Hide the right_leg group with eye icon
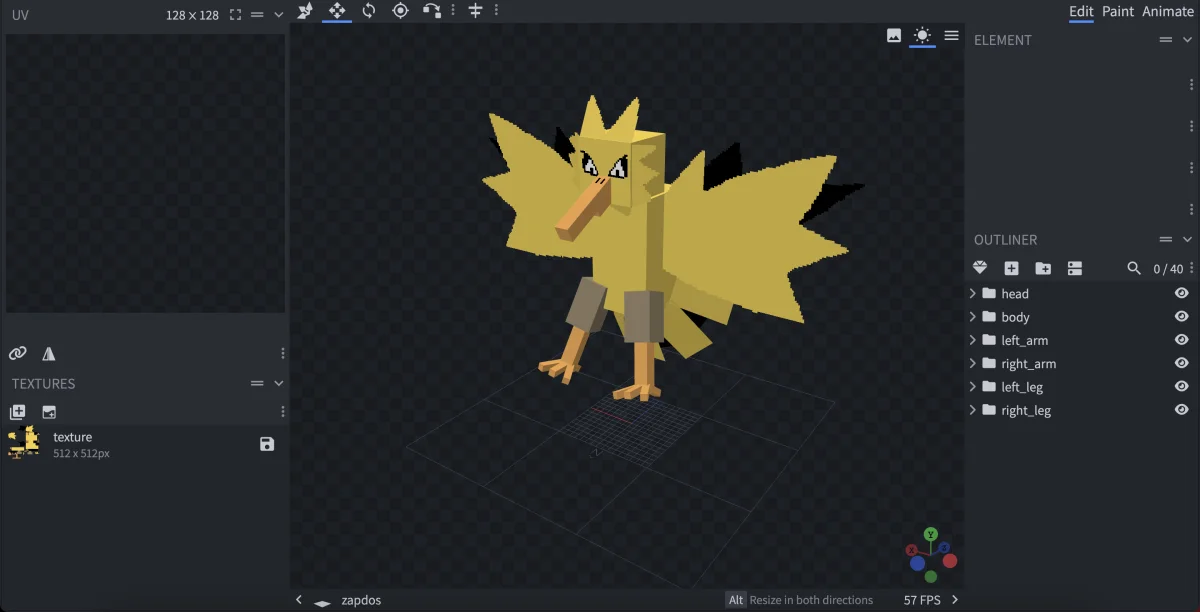 (1182, 410)
